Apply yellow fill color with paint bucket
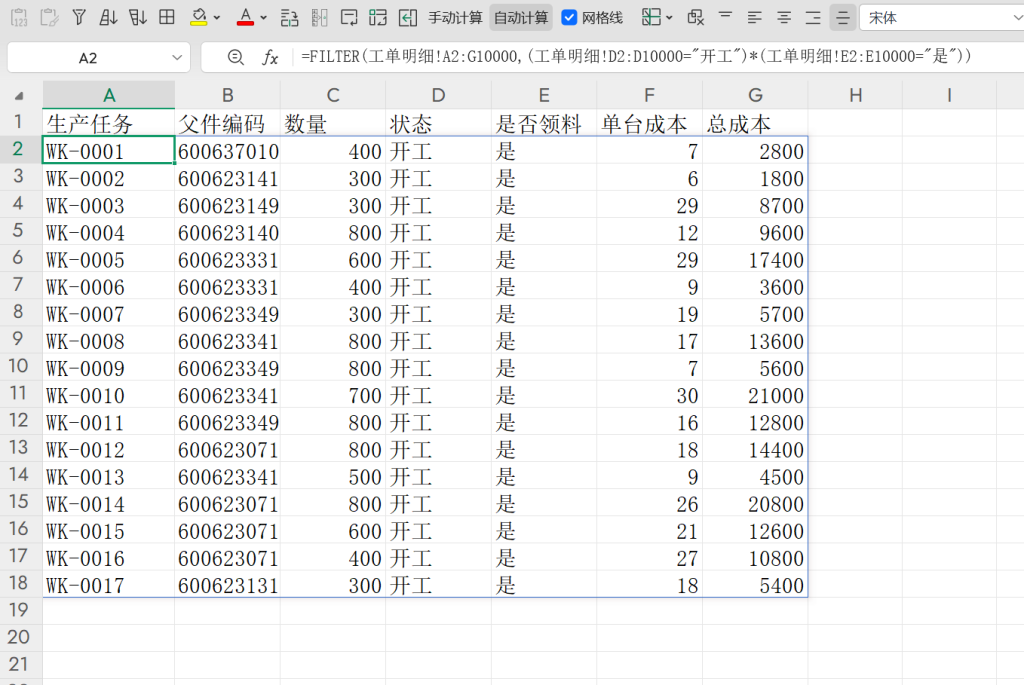The height and width of the screenshot is (685, 1024). click(x=199, y=18)
